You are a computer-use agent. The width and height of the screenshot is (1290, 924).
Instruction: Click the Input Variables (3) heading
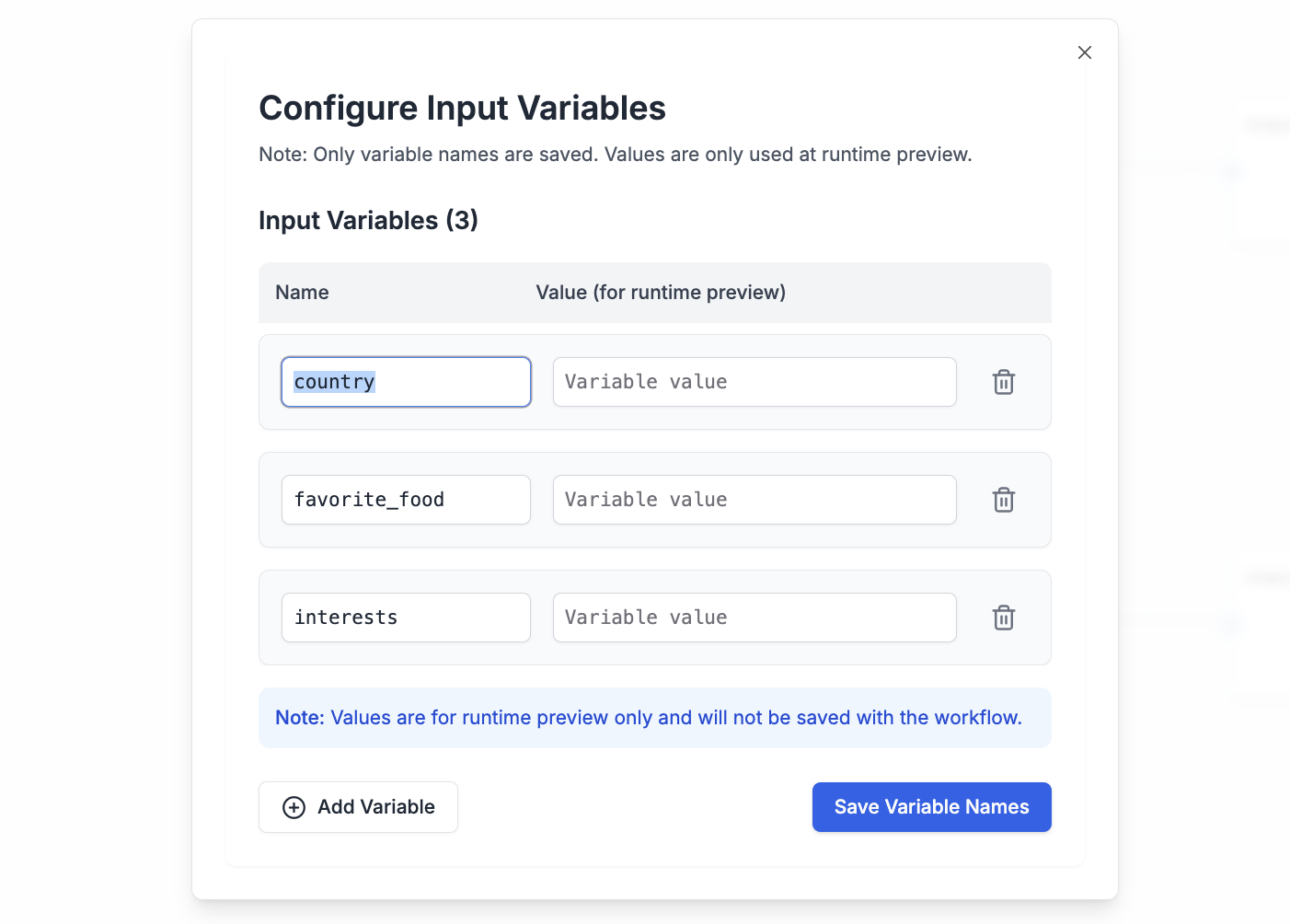368,221
